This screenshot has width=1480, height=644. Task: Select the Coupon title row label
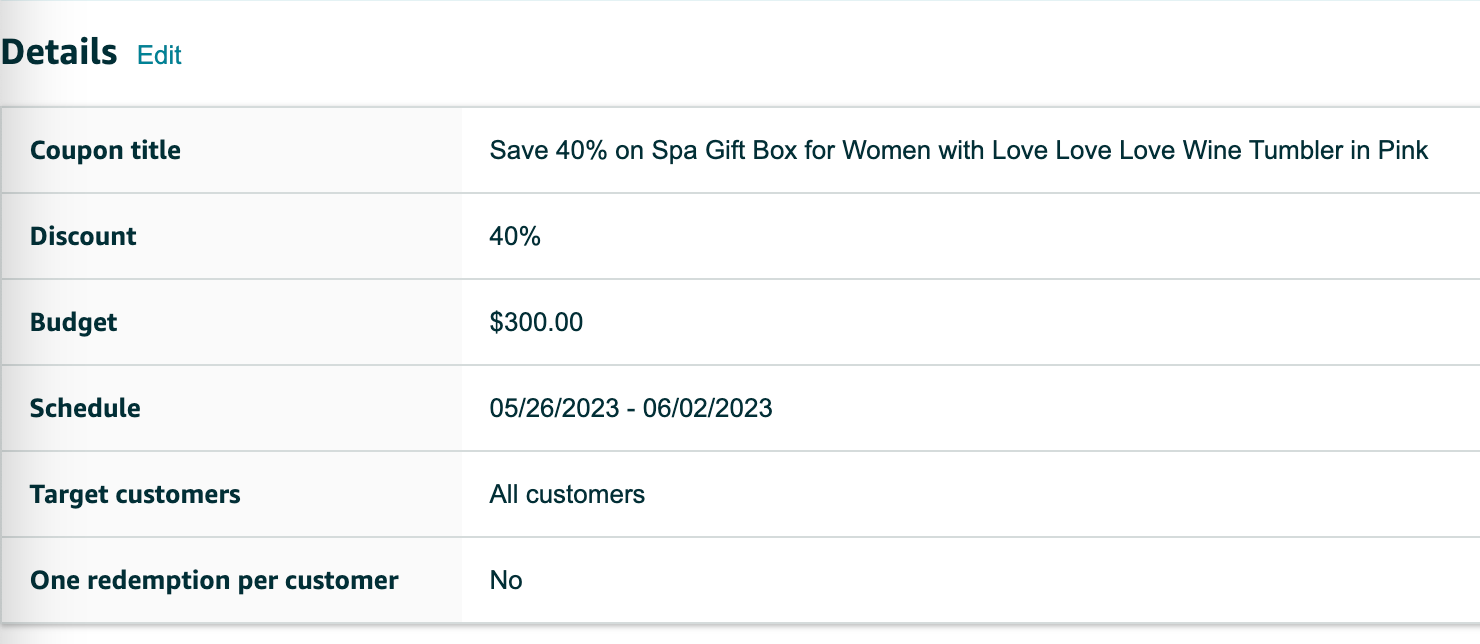[105, 151]
